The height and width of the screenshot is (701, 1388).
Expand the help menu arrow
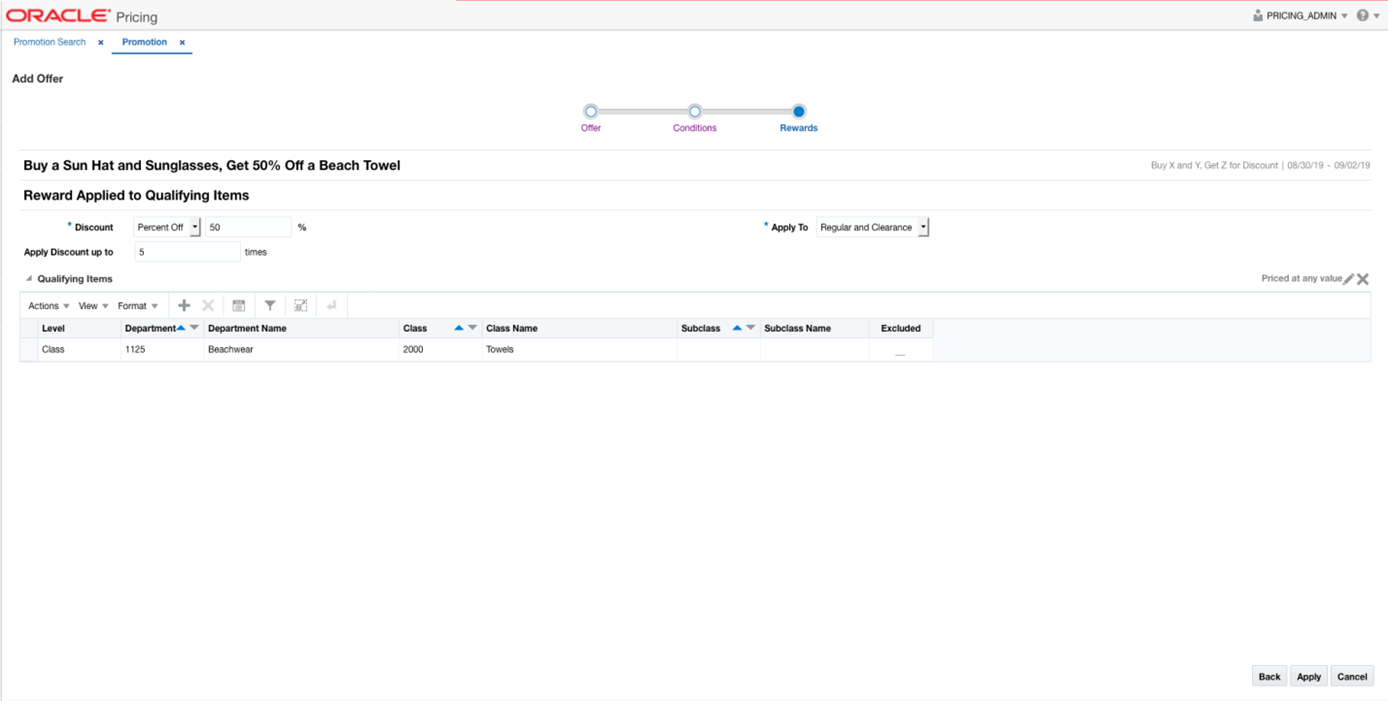[x=1377, y=16]
